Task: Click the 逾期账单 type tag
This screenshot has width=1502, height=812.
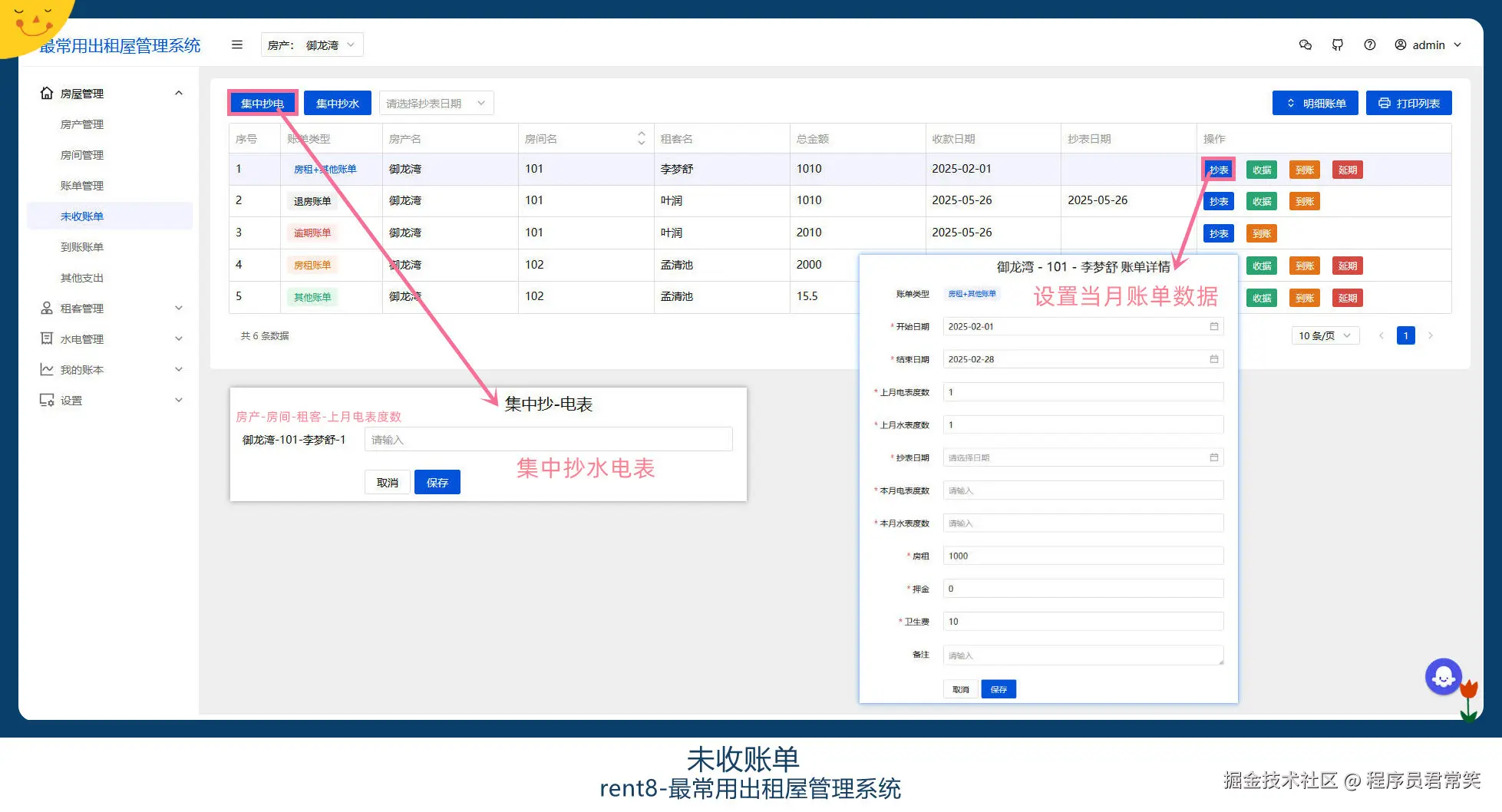Action: pyautogui.click(x=312, y=233)
